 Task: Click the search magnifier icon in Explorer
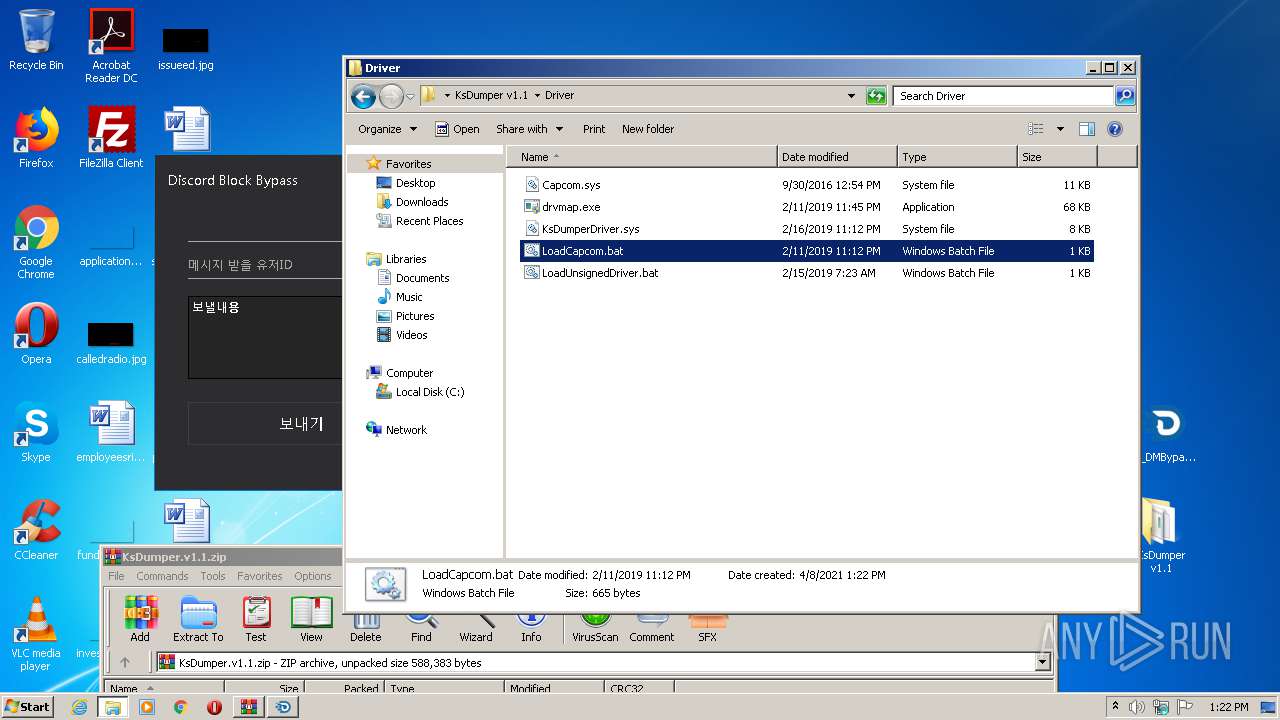coord(1125,96)
